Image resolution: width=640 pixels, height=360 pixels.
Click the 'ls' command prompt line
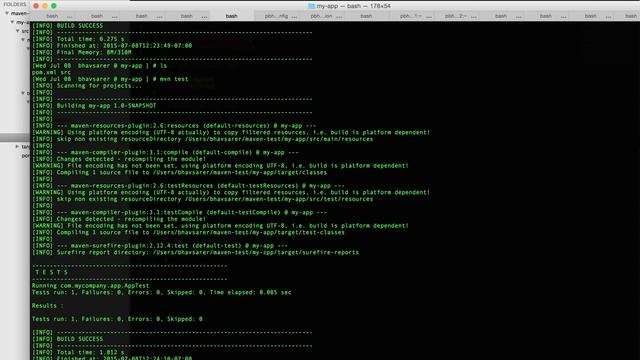tap(100, 66)
